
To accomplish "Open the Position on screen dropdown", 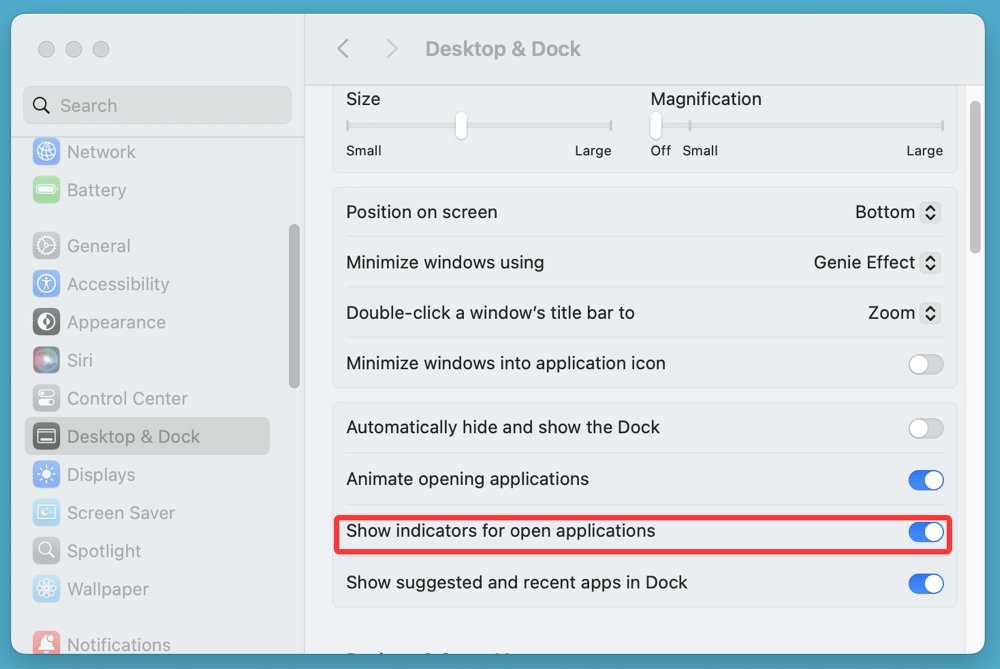I will click(897, 212).
